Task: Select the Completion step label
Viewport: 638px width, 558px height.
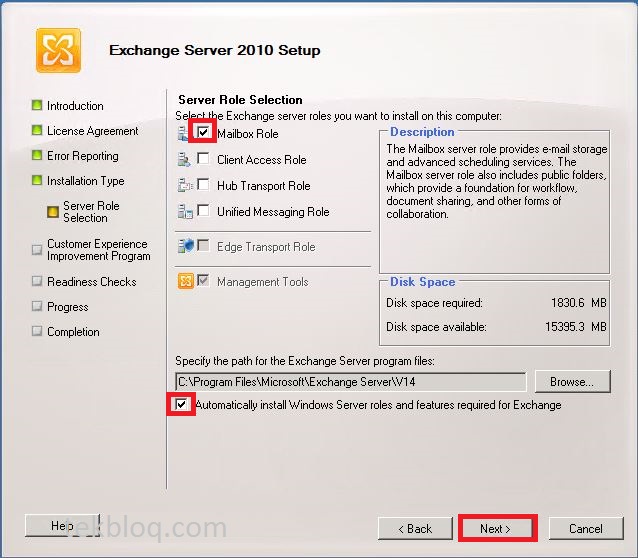Action: point(73,332)
